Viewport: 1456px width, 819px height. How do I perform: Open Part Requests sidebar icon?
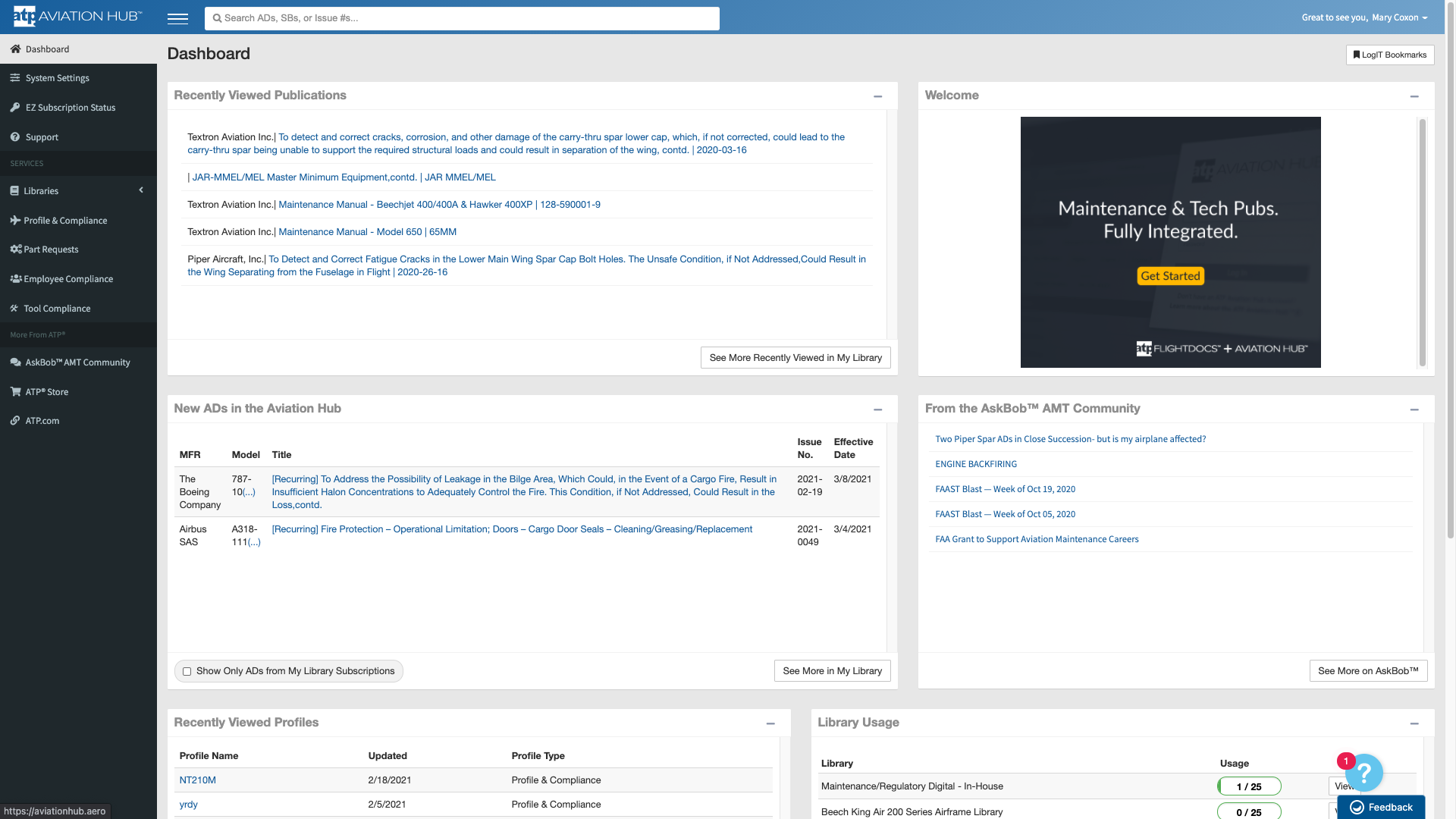[x=15, y=249]
